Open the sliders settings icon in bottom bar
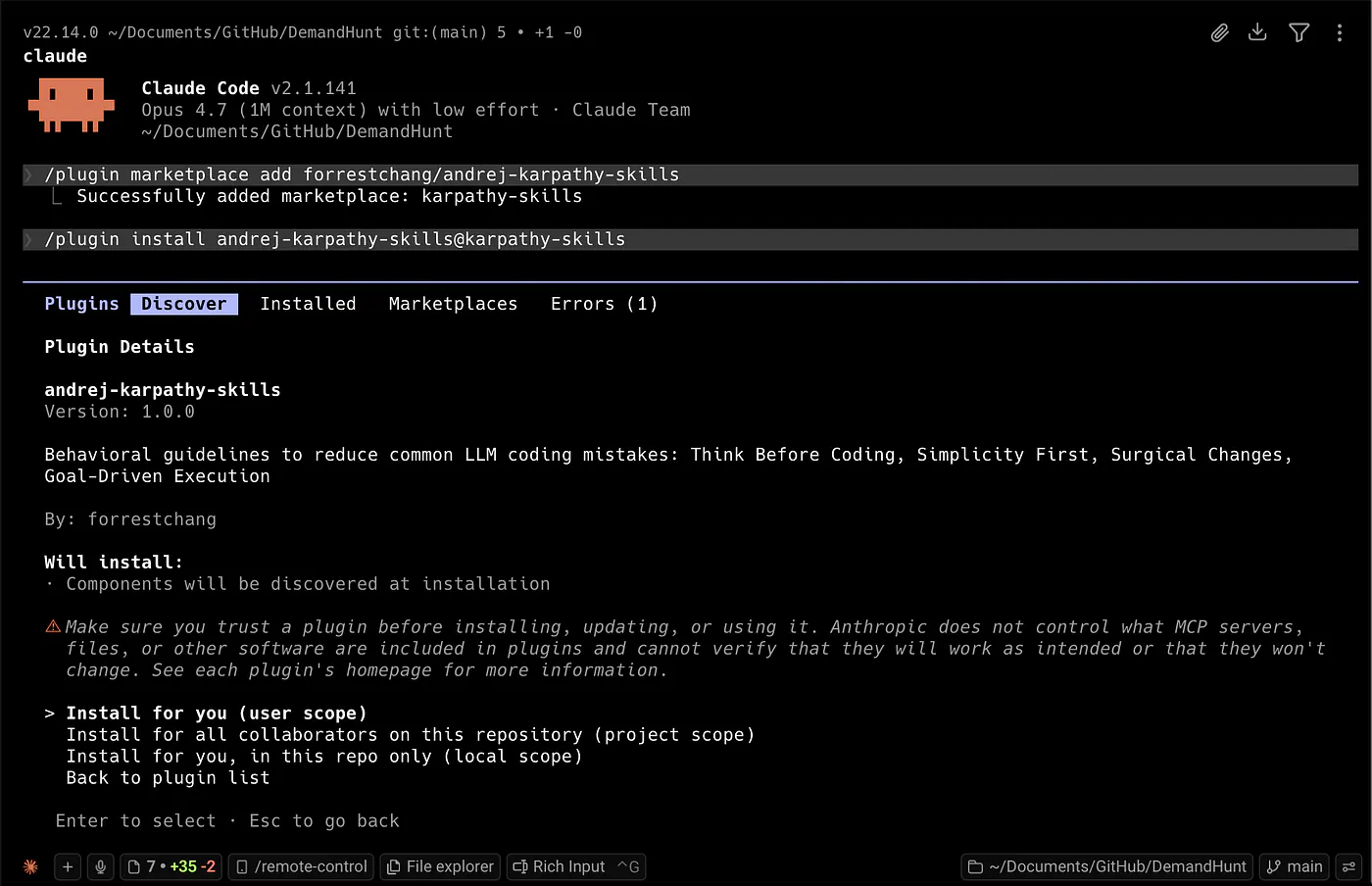Viewport: 1372px width, 886px height. point(1349,866)
